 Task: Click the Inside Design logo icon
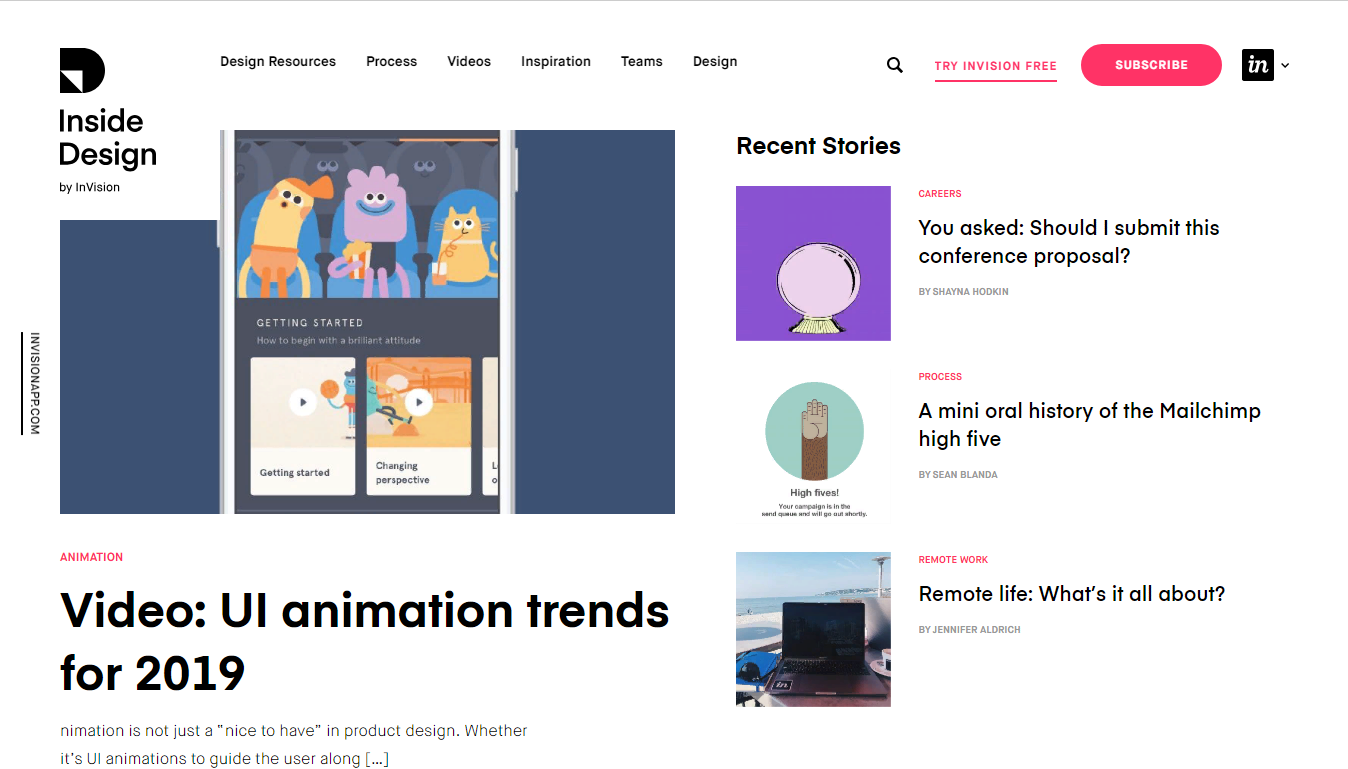click(82, 71)
